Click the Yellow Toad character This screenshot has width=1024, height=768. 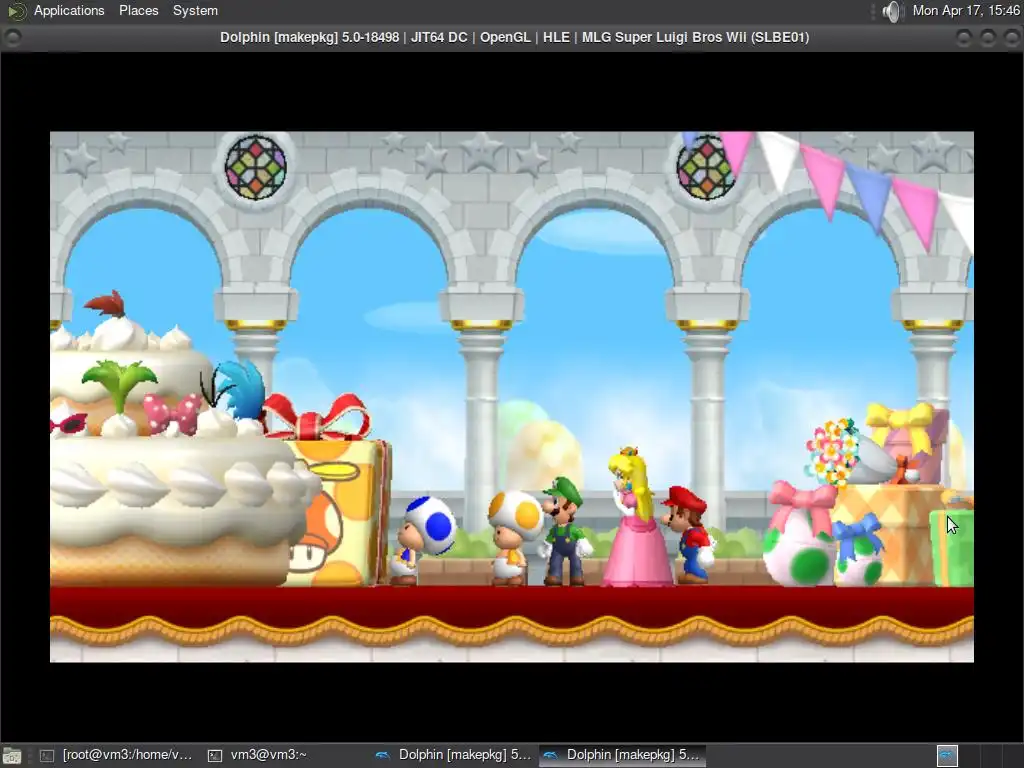tap(515, 537)
